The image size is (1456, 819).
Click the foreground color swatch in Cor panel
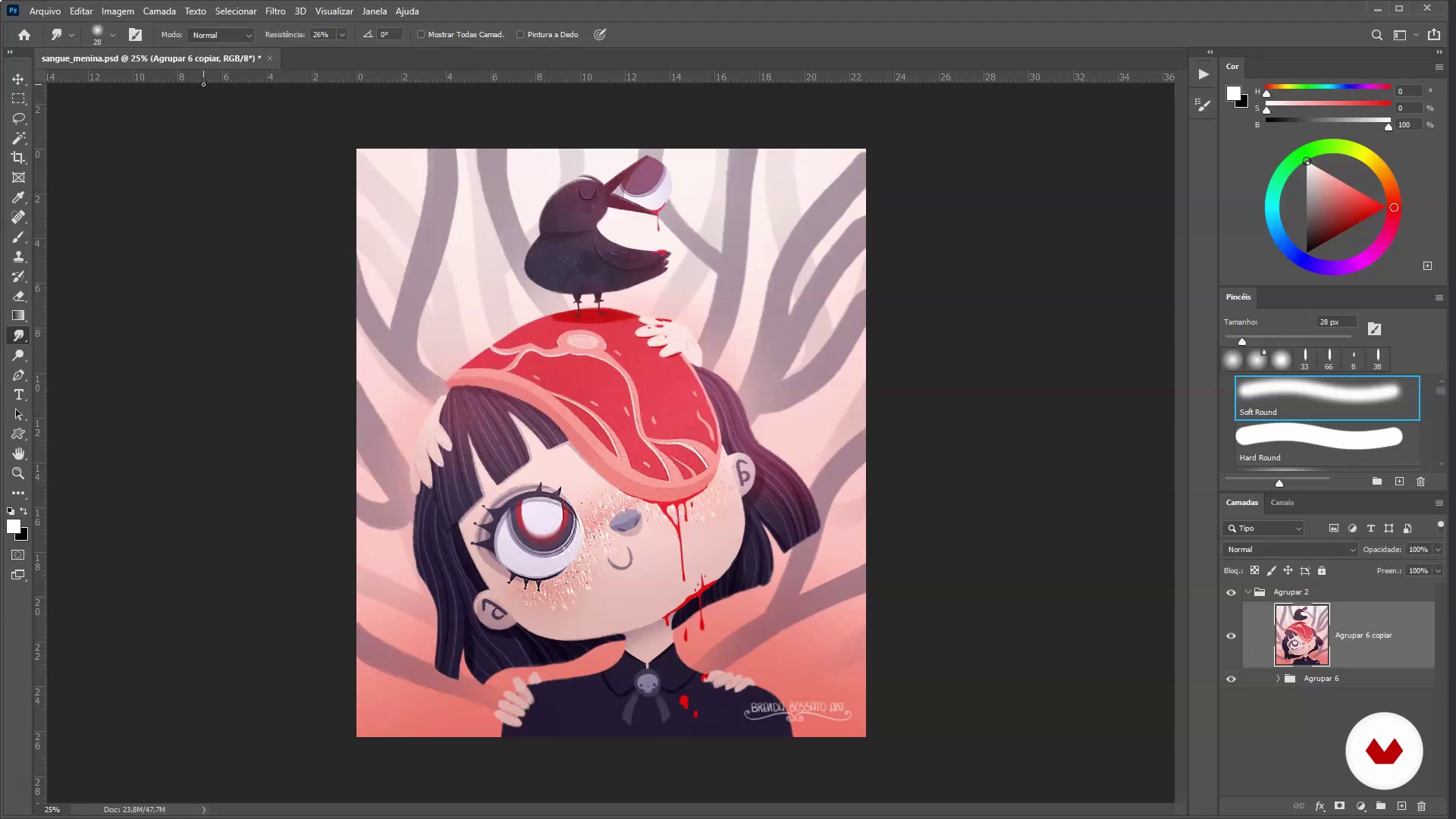(x=1234, y=93)
